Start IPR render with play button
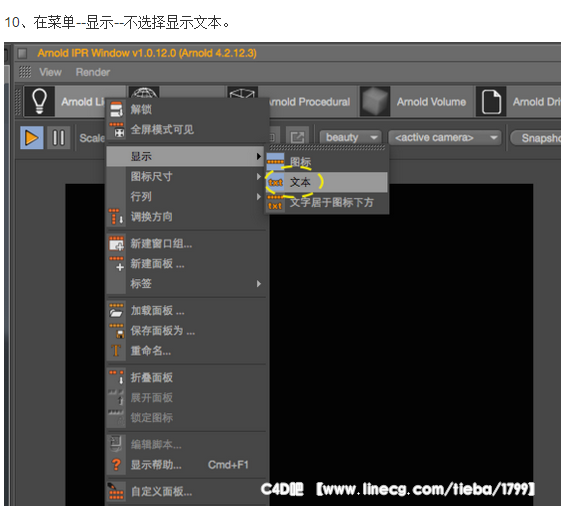The height and width of the screenshot is (506, 561). 31,137
